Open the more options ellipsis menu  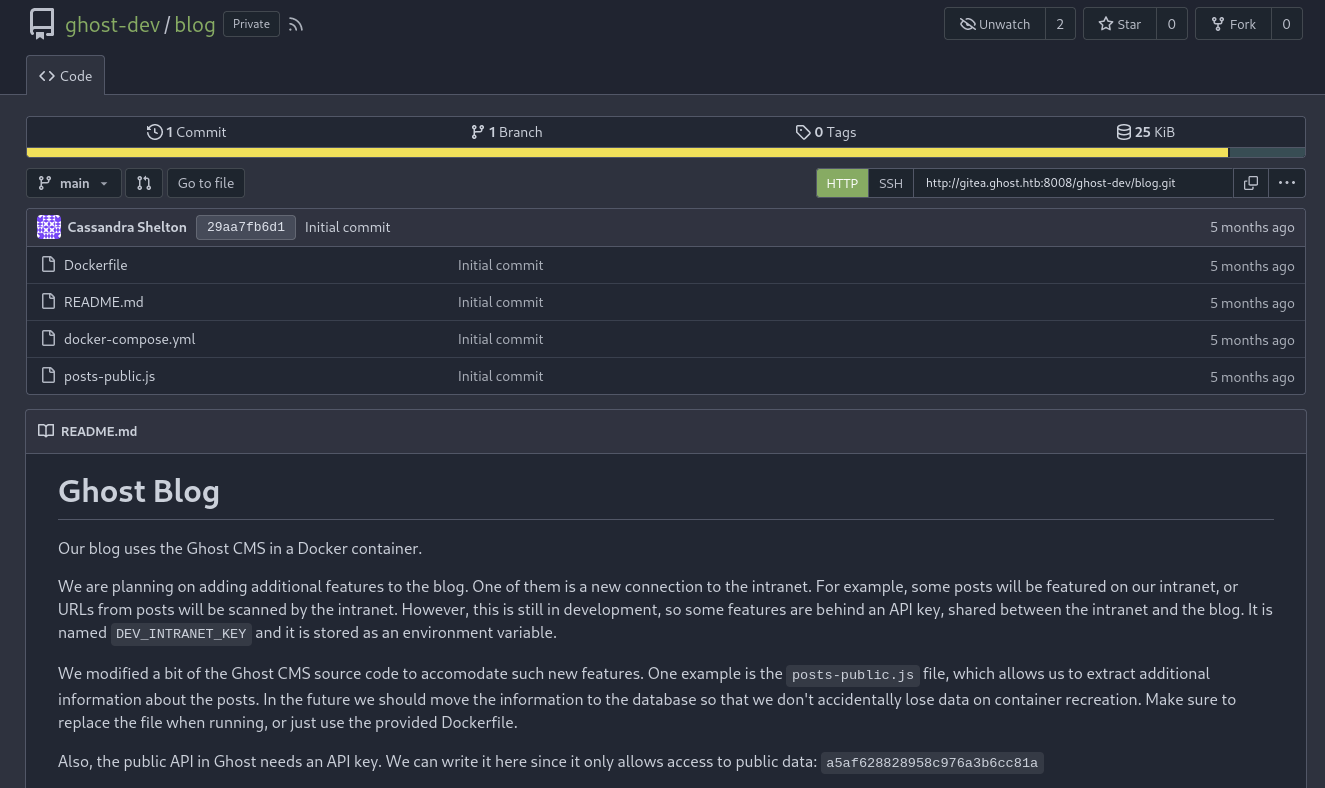pos(1287,183)
